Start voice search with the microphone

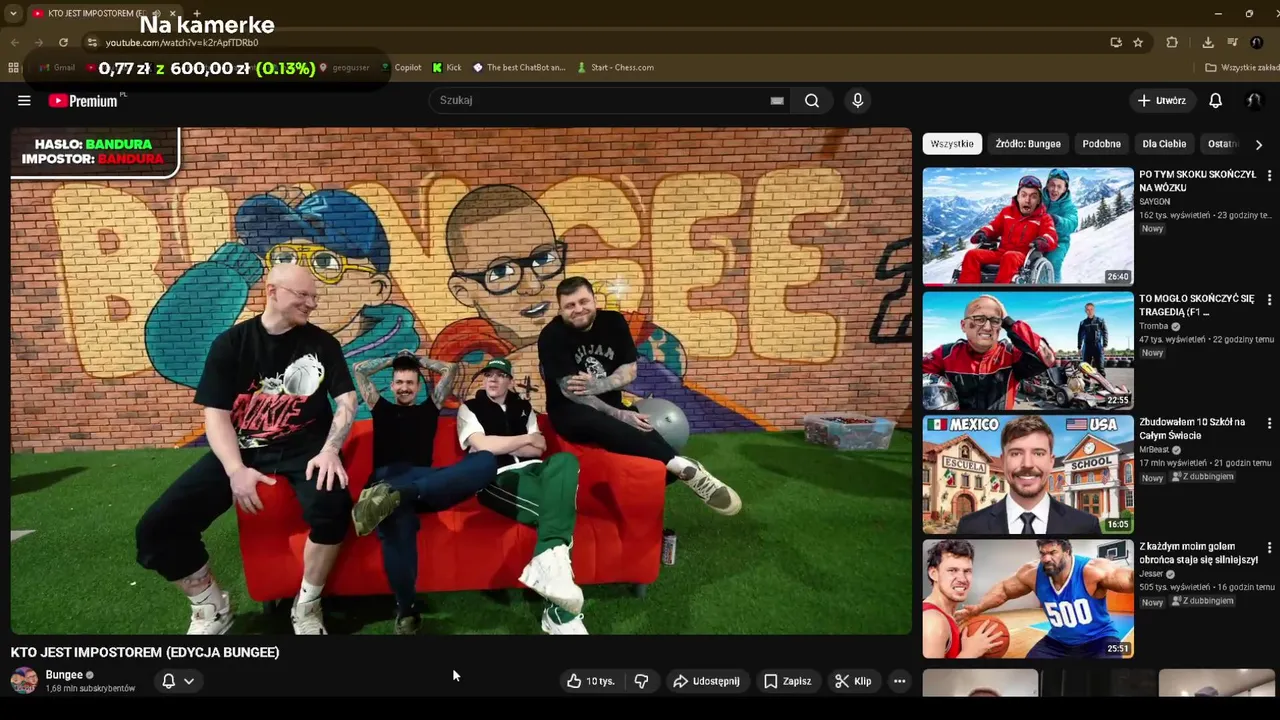(857, 100)
